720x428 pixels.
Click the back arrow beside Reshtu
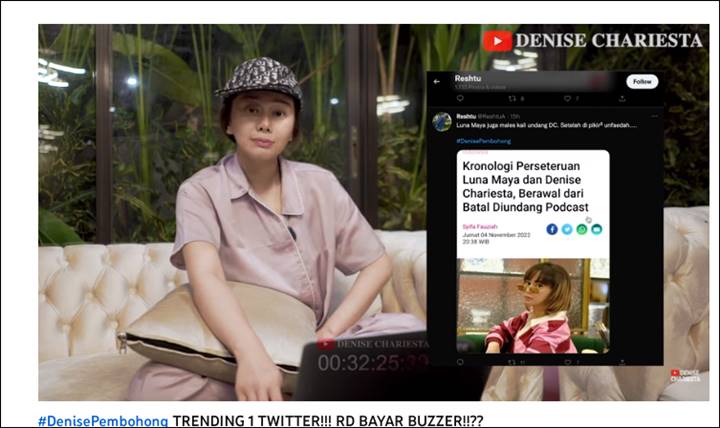click(437, 82)
